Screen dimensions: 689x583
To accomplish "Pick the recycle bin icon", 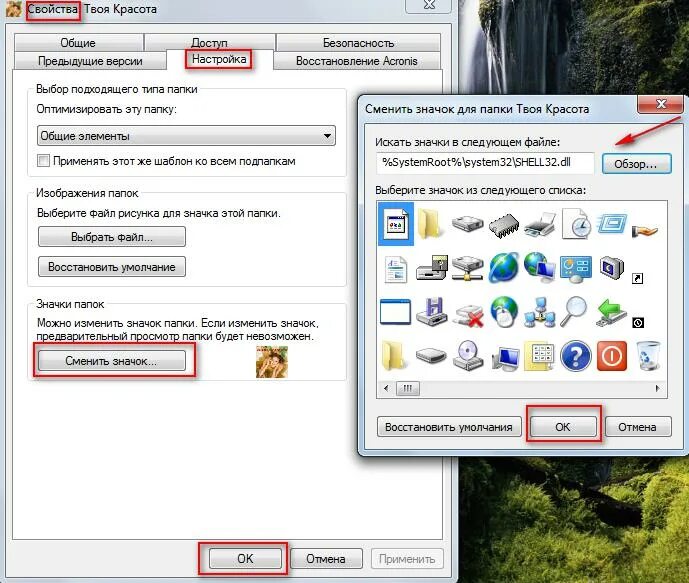I will tap(648, 355).
